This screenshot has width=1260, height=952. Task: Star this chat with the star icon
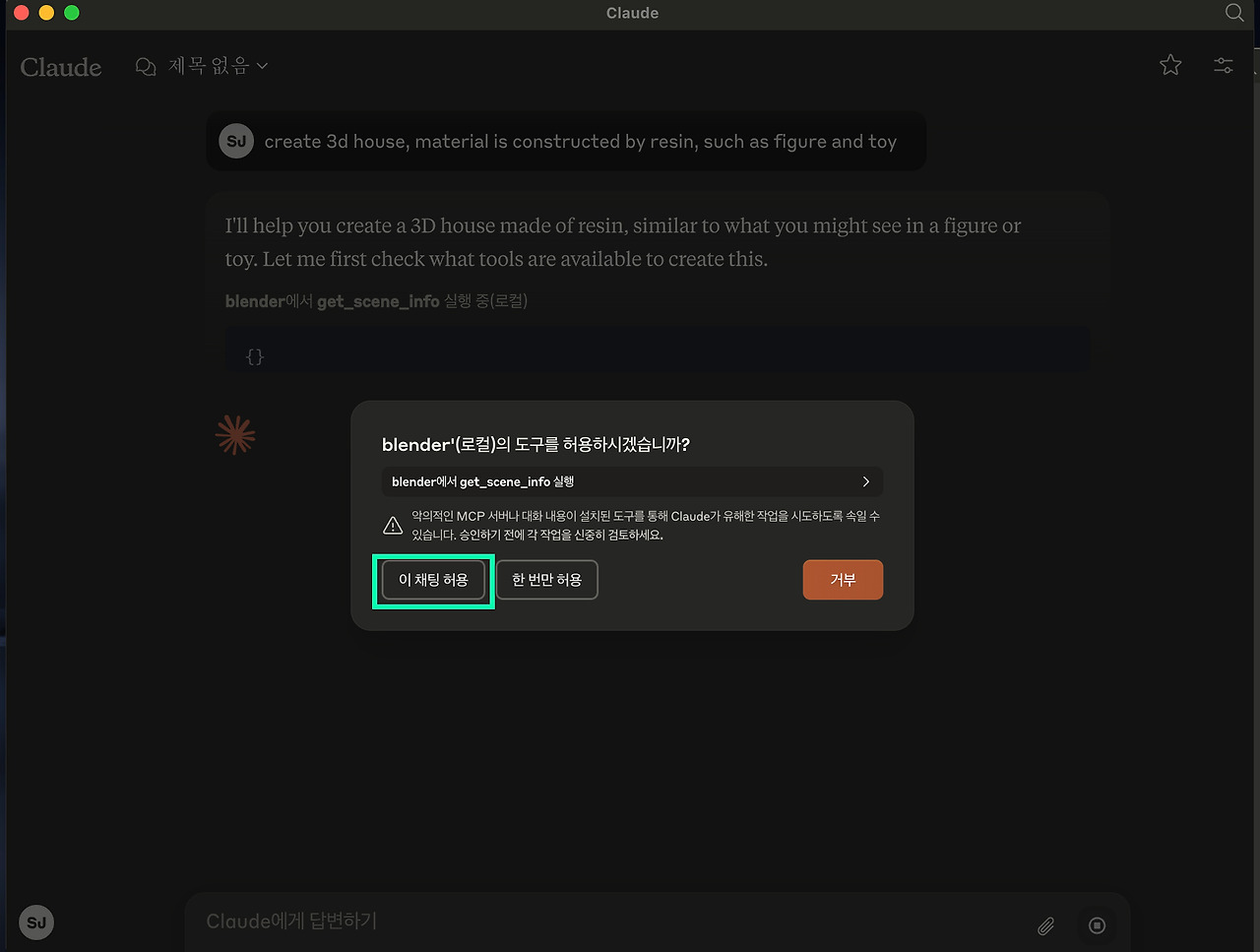click(1170, 65)
